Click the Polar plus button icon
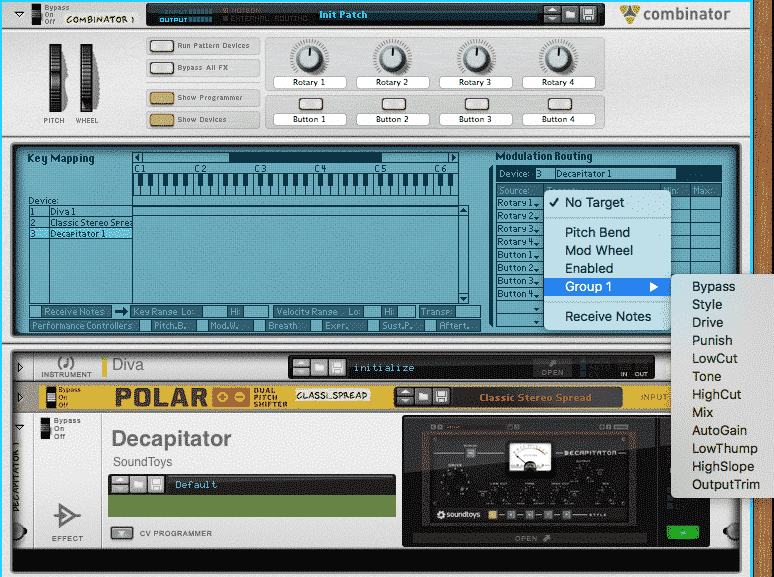 (222, 397)
